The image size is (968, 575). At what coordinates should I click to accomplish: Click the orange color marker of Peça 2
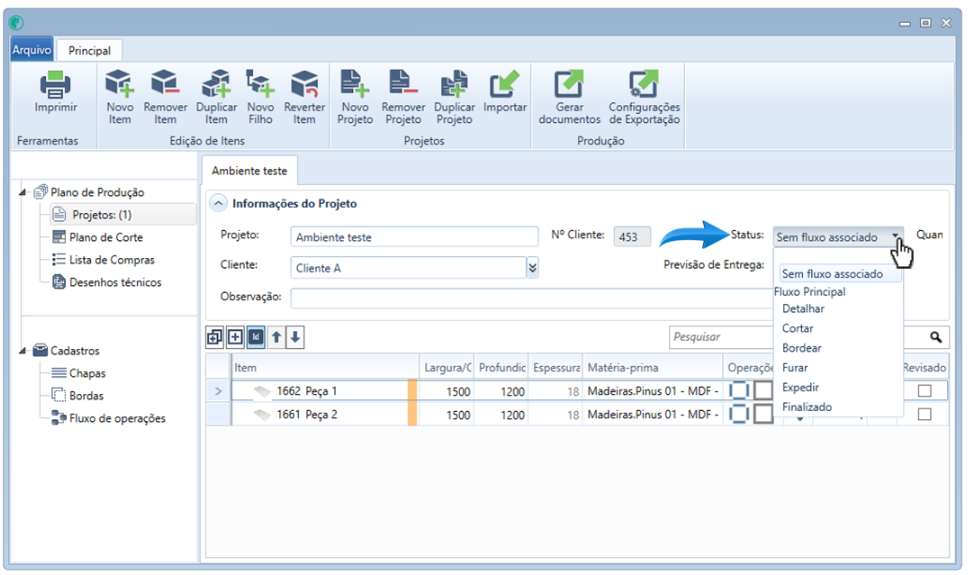click(412, 414)
